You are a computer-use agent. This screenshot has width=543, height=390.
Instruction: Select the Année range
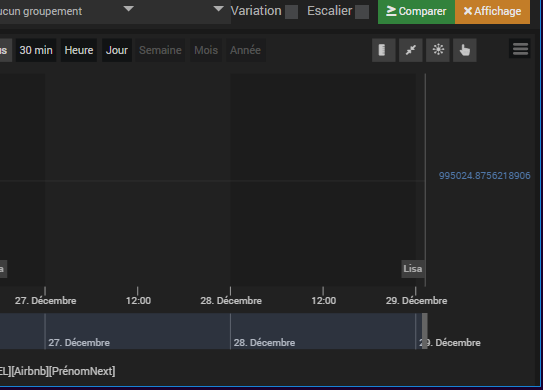point(246,50)
